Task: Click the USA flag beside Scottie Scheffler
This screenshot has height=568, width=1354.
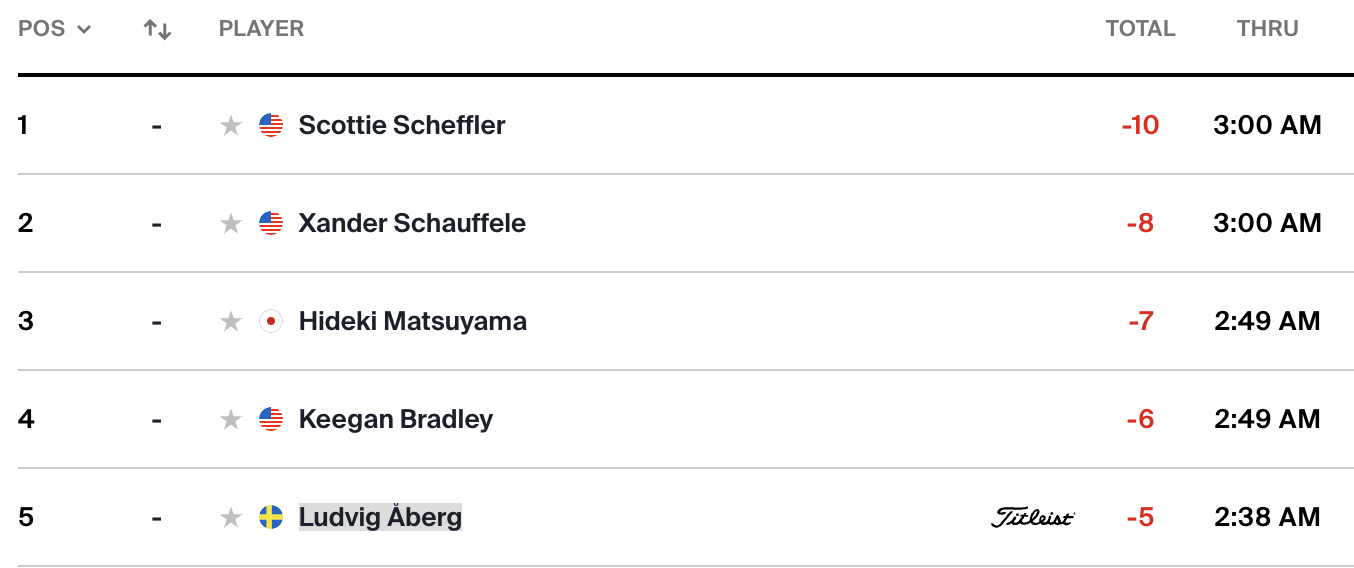Action: click(x=271, y=125)
